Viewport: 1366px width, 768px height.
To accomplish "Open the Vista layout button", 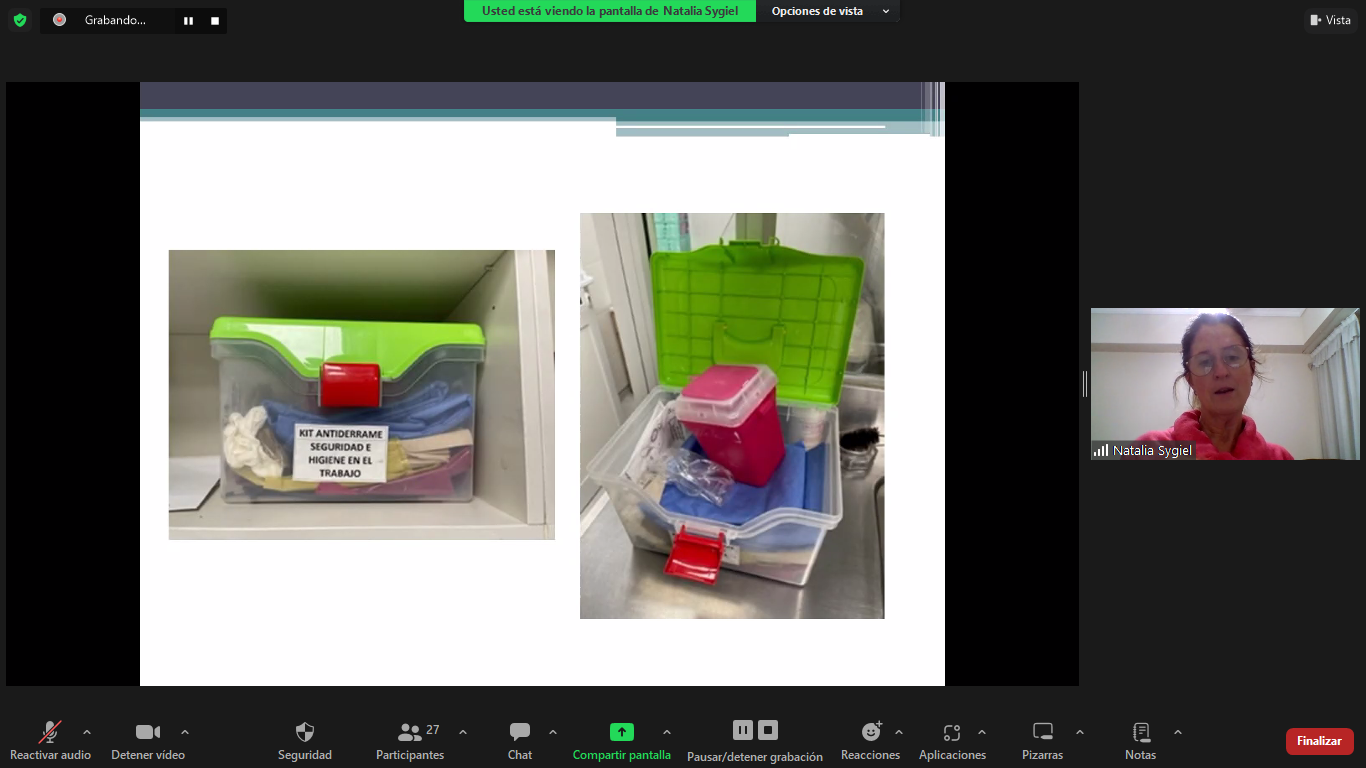I will tap(1330, 20).
